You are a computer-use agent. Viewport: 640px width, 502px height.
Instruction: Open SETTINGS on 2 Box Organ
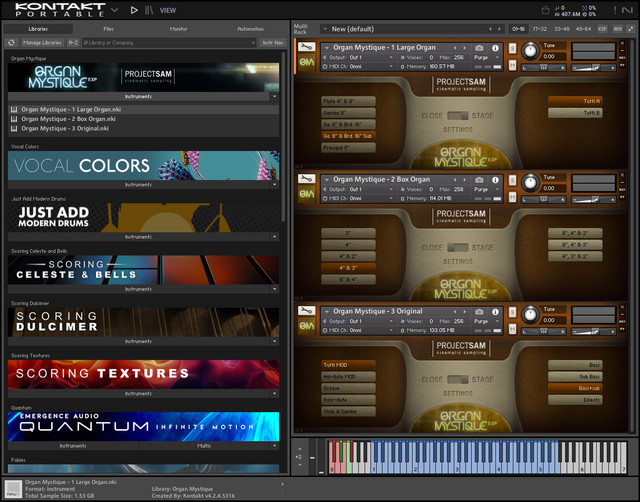pos(458,261)
